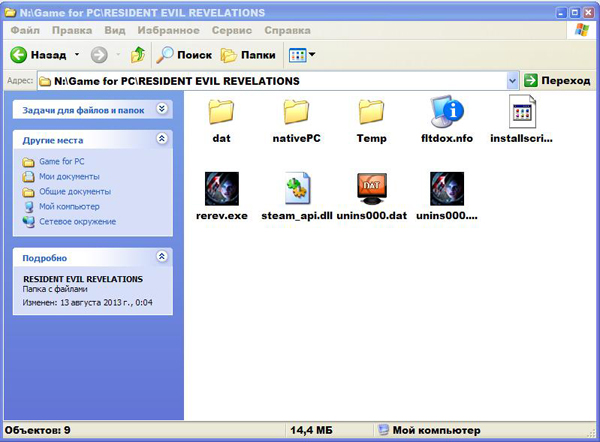Click the Windows flag logo in the menu bar
This screenshot has width=600, height=442.
click(582, 30)
